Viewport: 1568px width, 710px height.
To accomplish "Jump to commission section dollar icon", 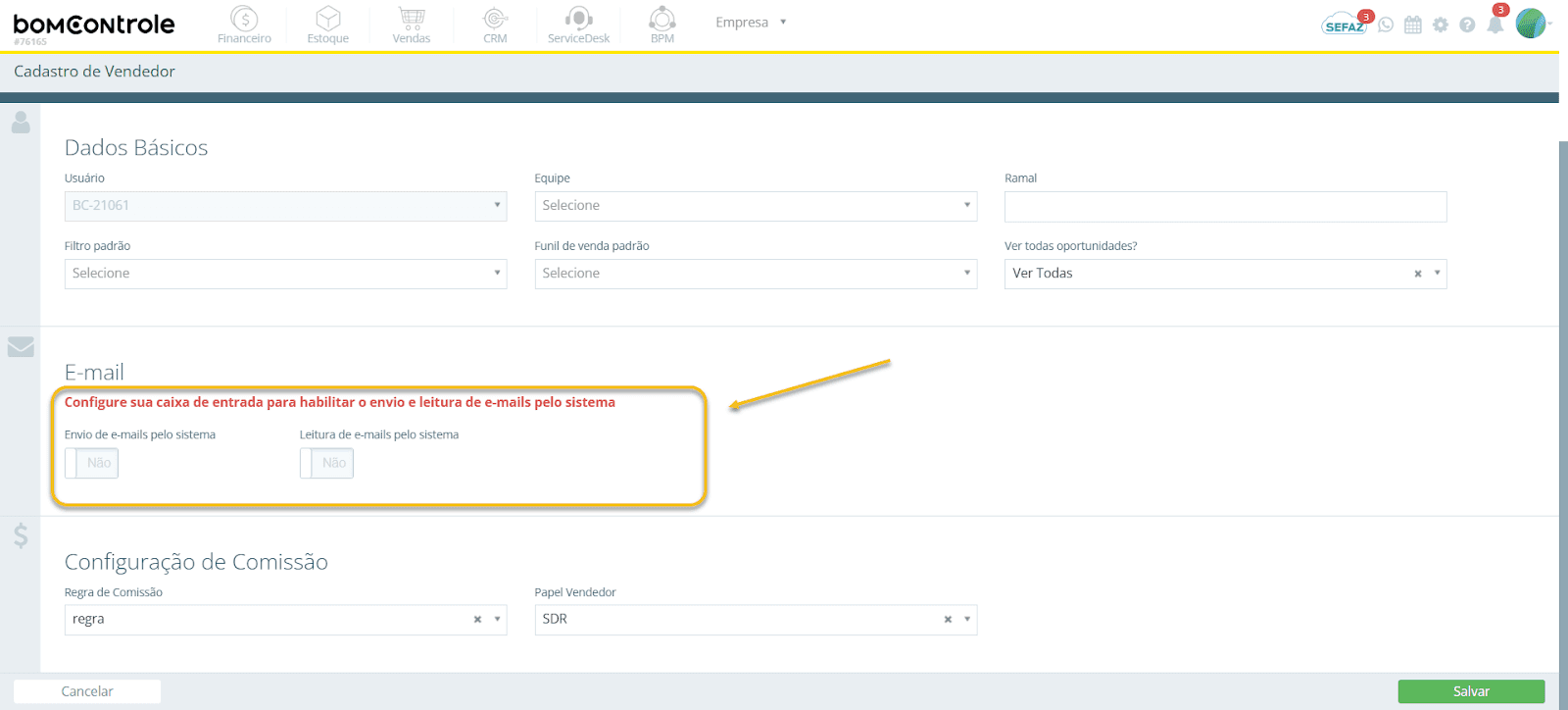I will click(x=21, y=535).
